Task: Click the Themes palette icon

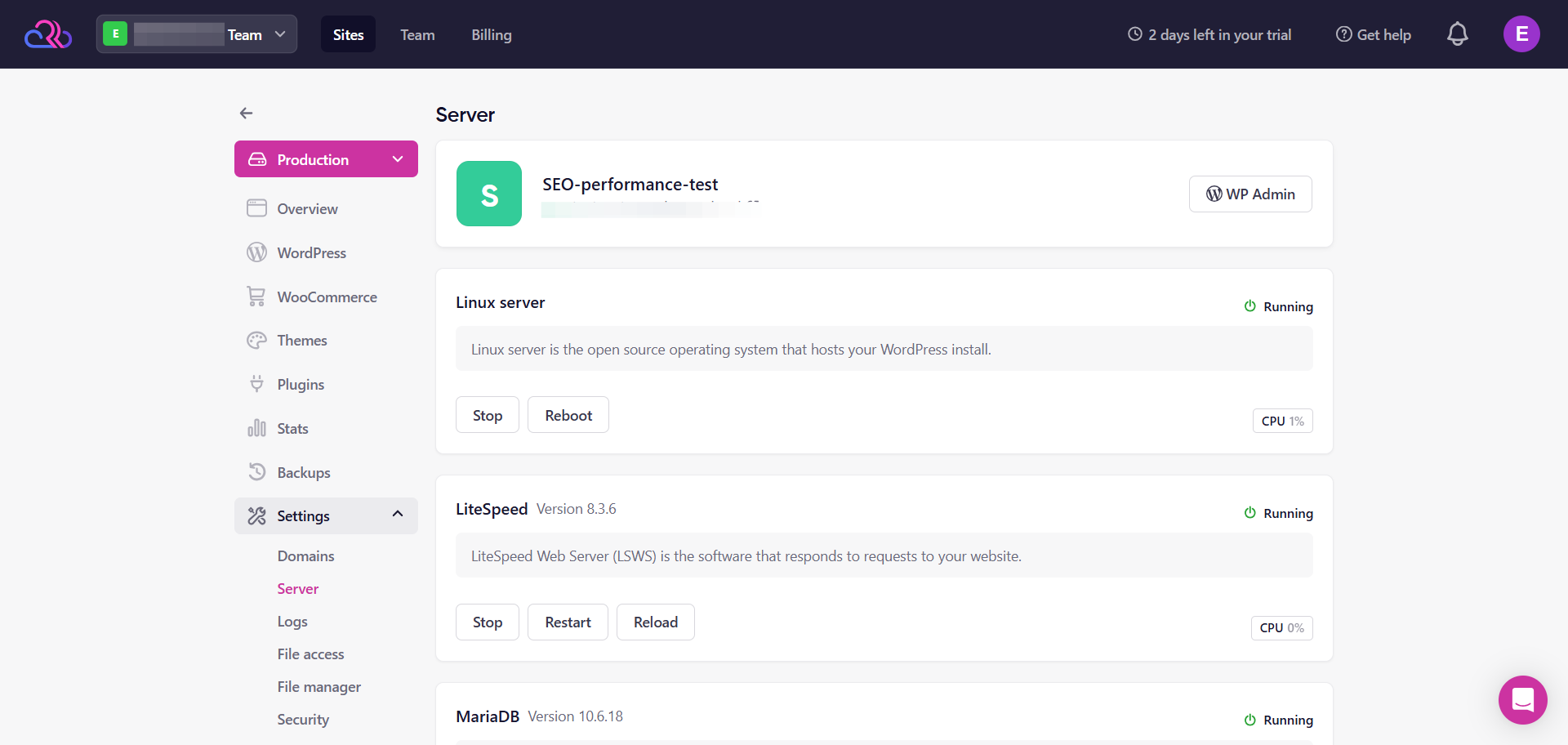Action: 256,341
